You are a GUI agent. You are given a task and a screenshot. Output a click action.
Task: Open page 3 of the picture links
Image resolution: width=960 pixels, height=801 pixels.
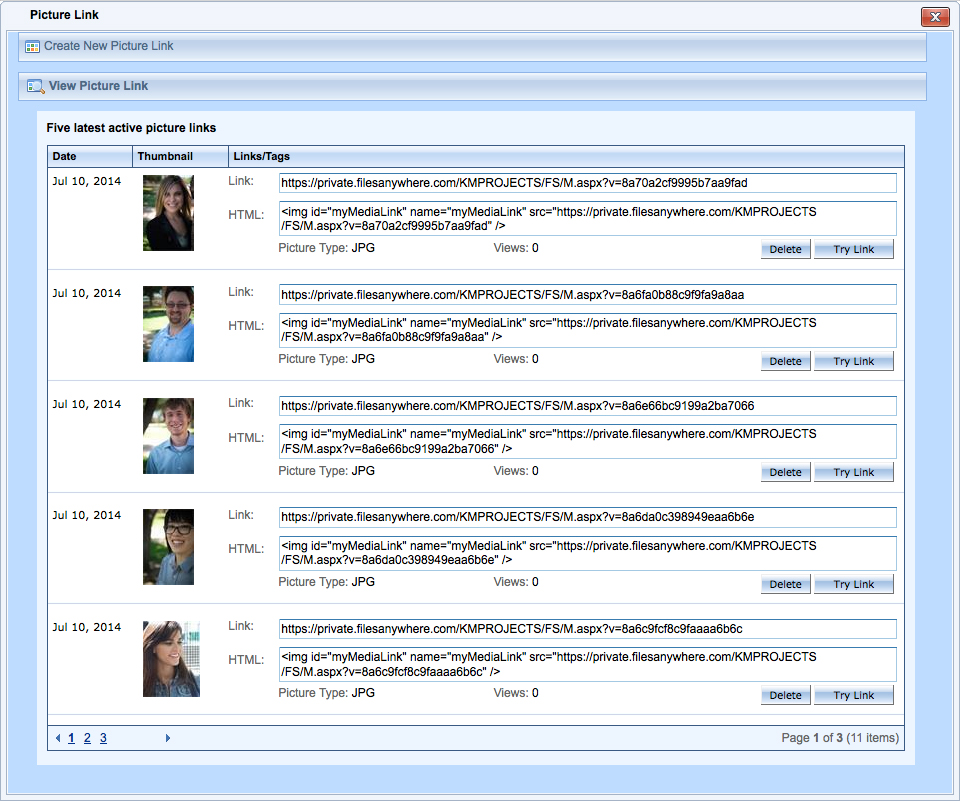tap(103, 738)
